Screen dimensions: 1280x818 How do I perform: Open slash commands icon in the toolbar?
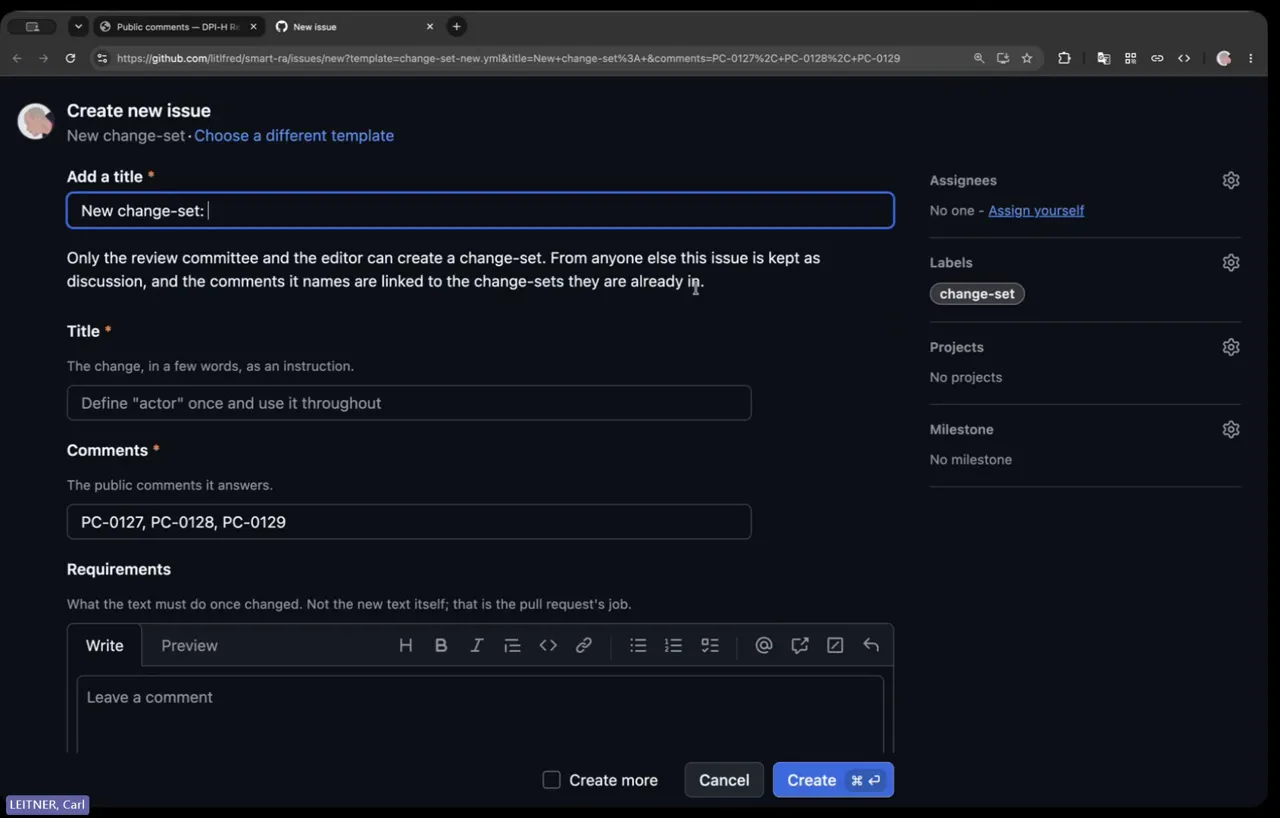pyautogui.click(x=835, y=645)
